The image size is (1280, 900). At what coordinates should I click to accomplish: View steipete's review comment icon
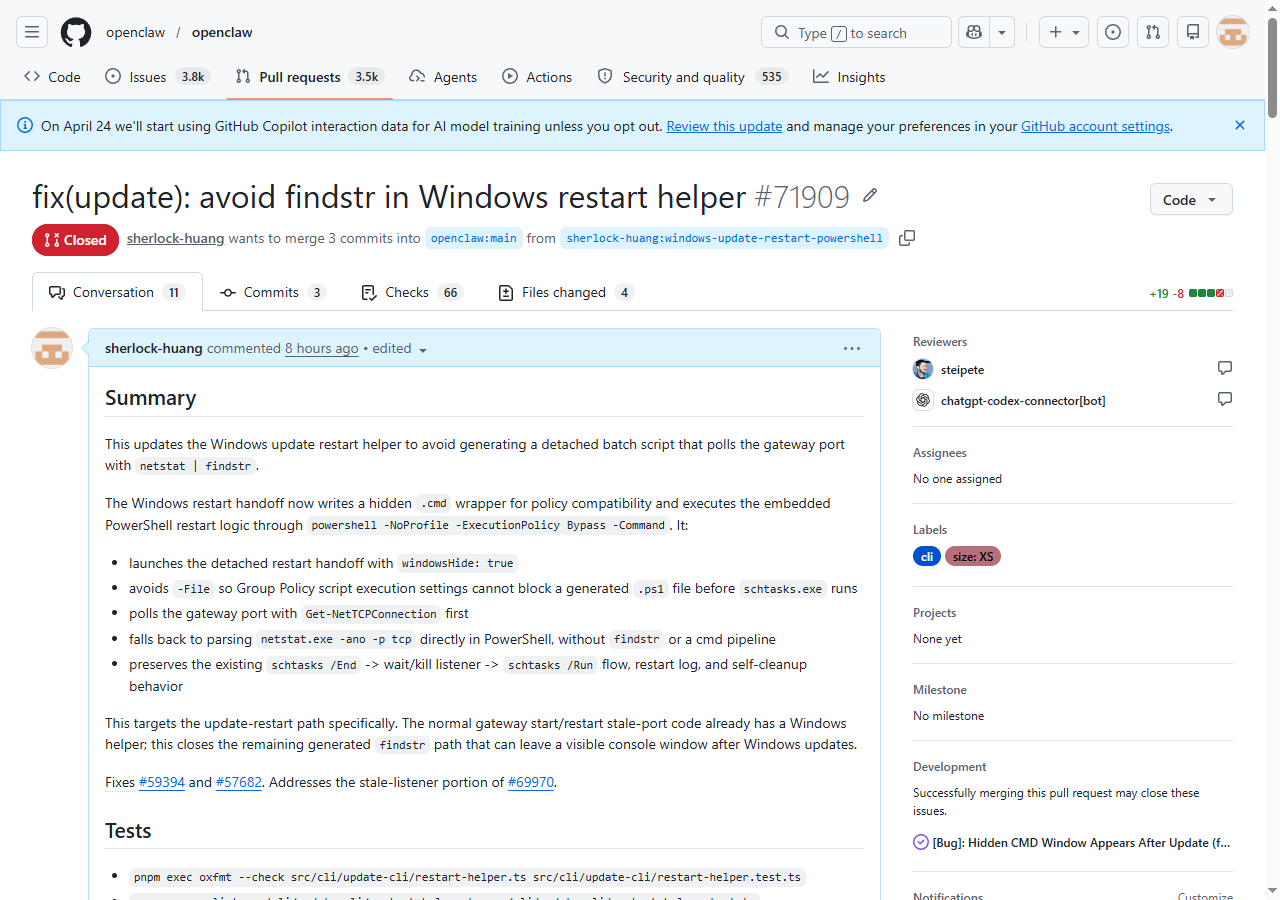click(1225, 368)
